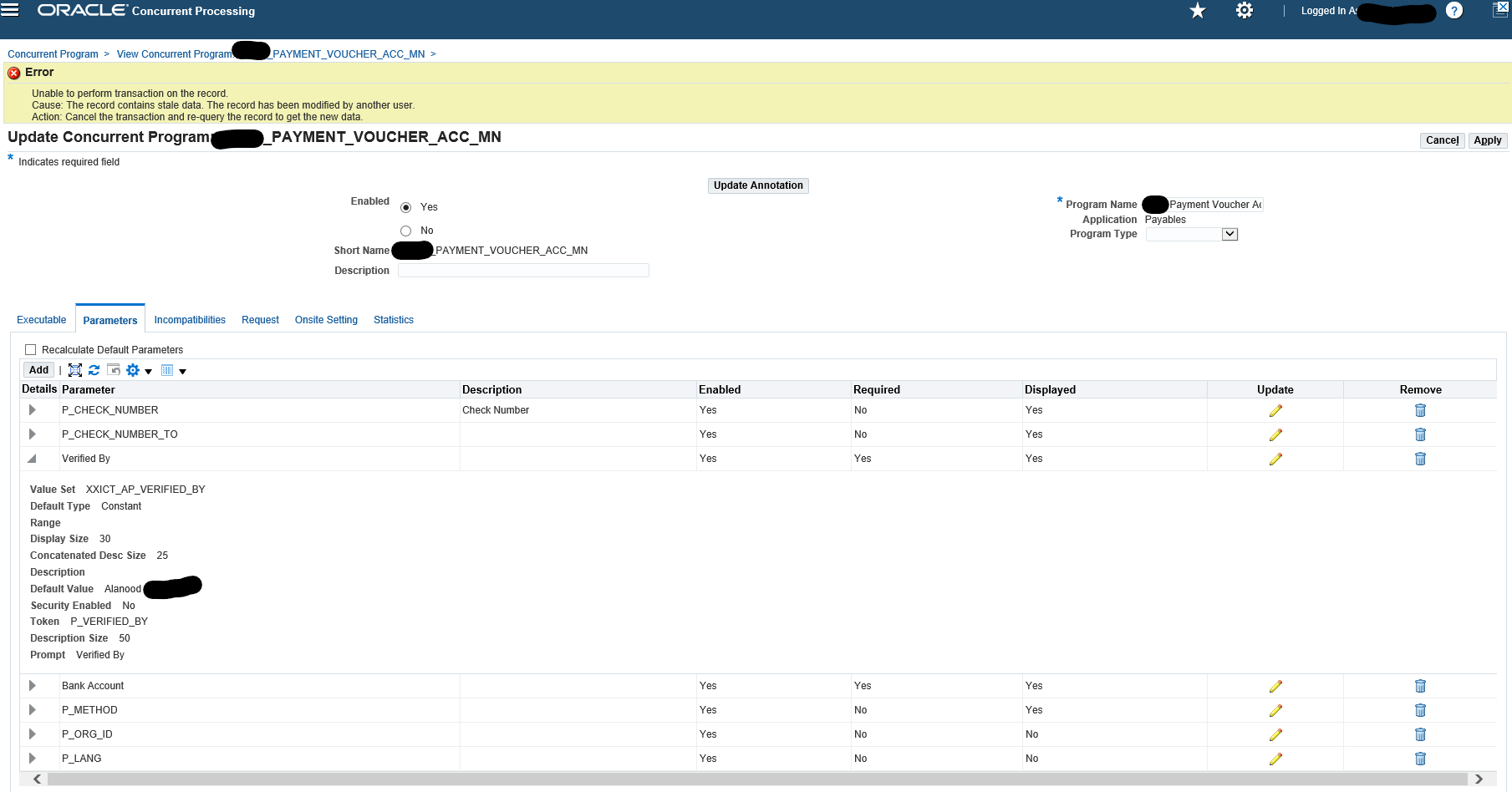Click Update Annotation button

click(758, 185)
